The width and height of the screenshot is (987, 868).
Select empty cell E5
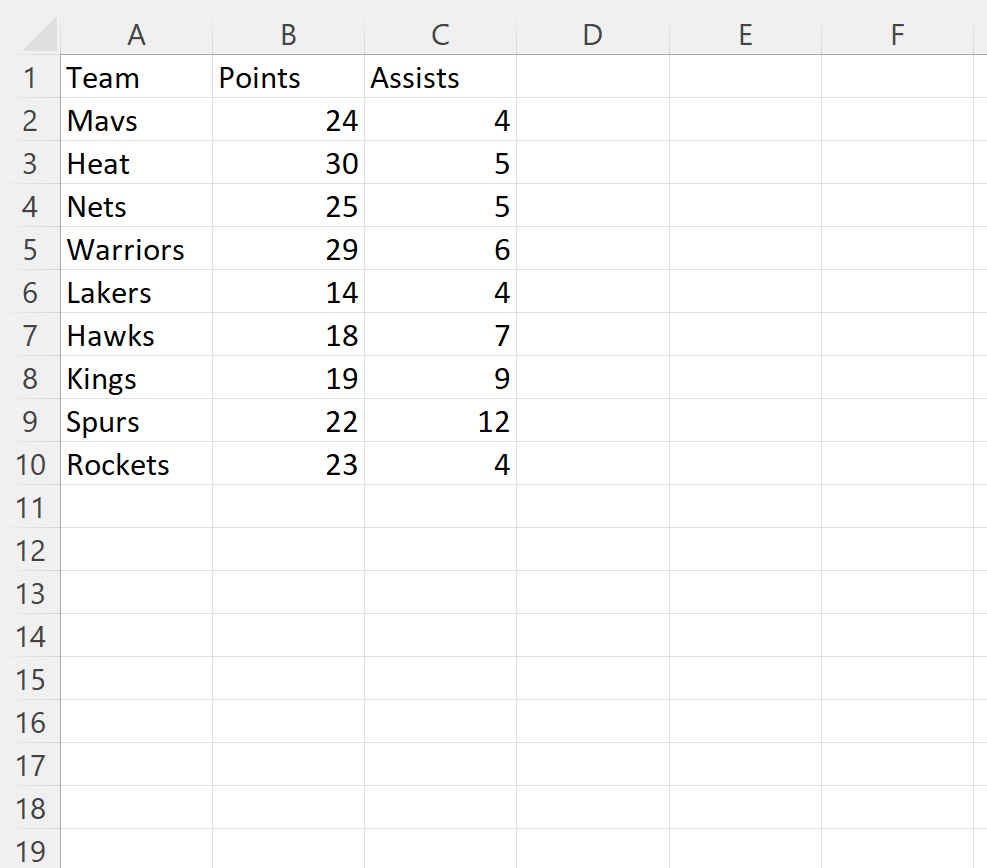[x=745, y=250]
